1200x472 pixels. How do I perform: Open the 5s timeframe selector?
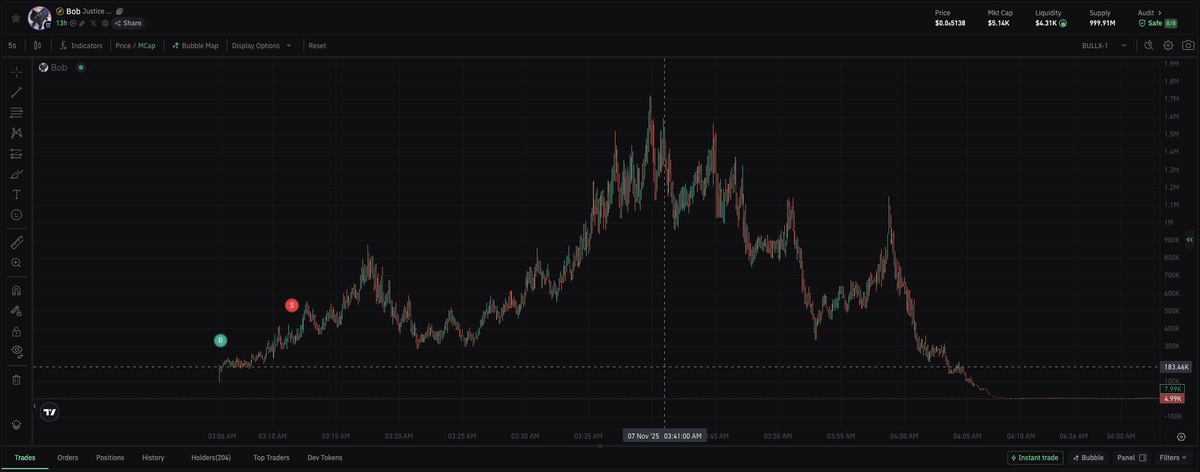click(12, 45)
